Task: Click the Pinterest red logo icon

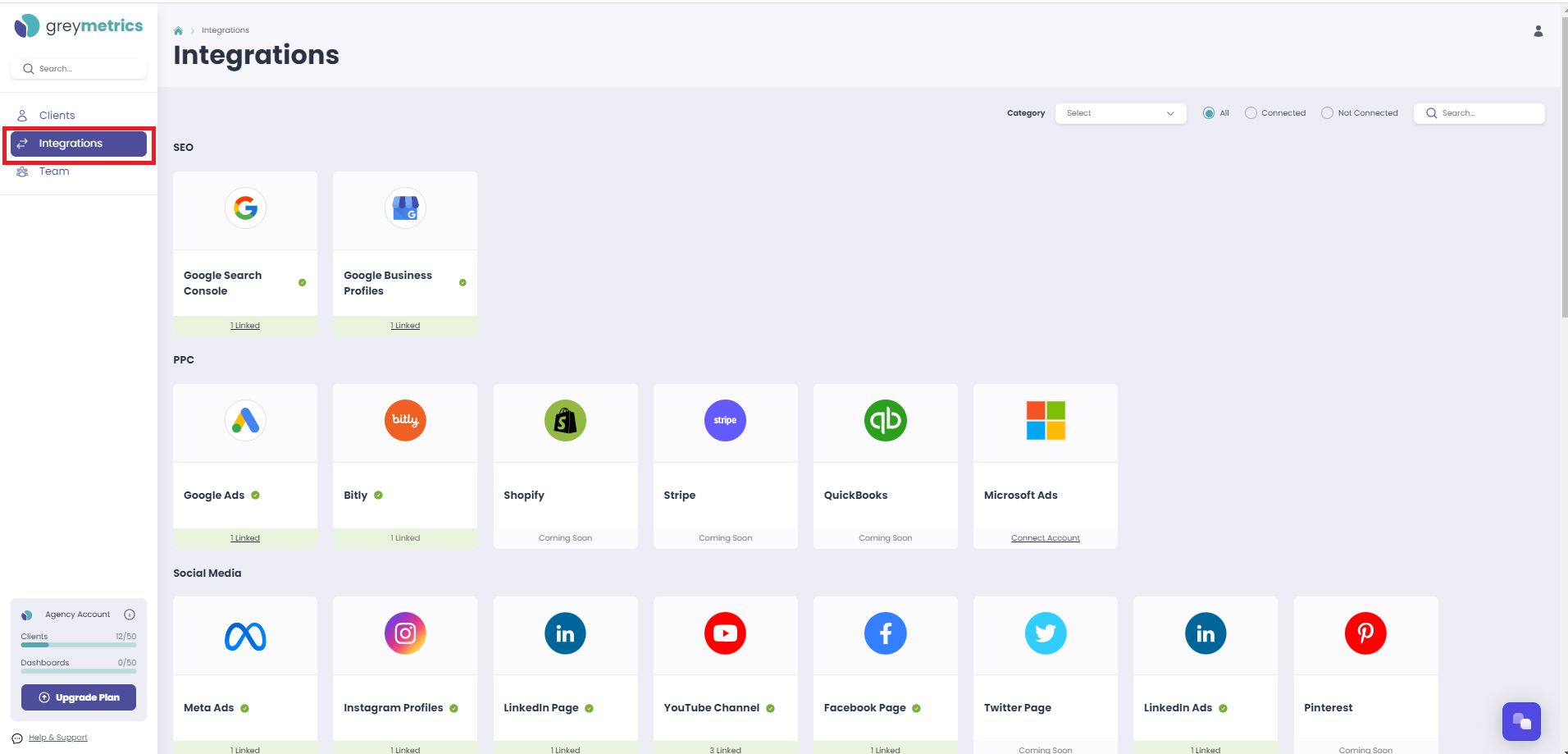Action: tap(1365, 633)
